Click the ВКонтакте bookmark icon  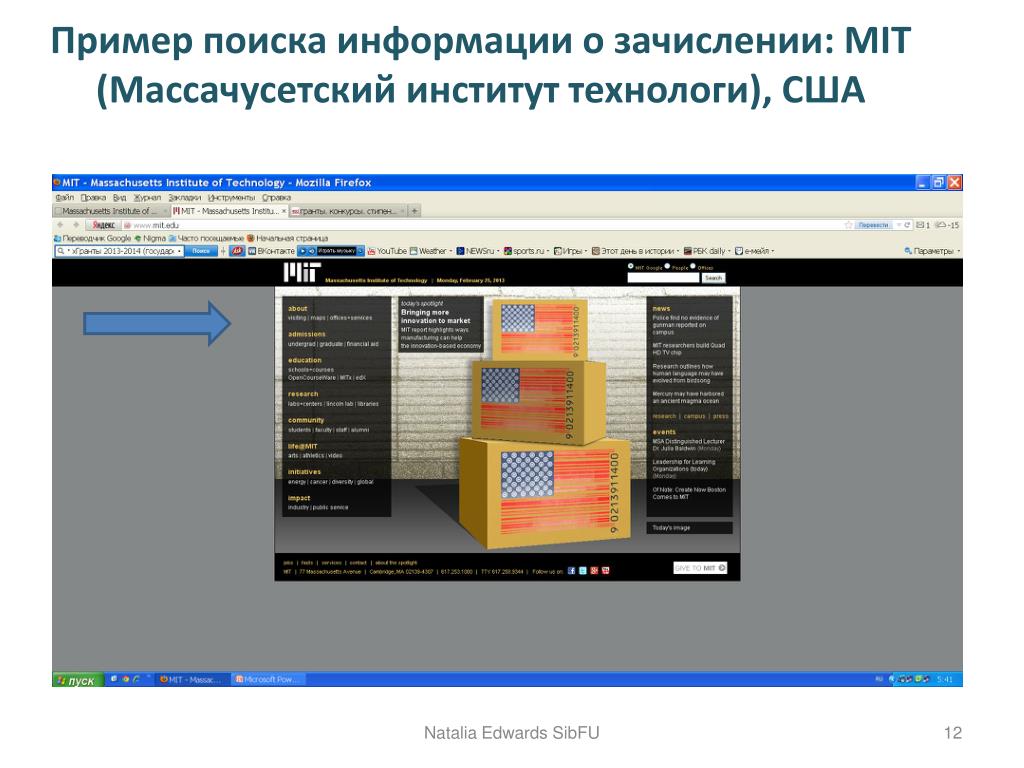pyautogui.click(x=252, y=251)
